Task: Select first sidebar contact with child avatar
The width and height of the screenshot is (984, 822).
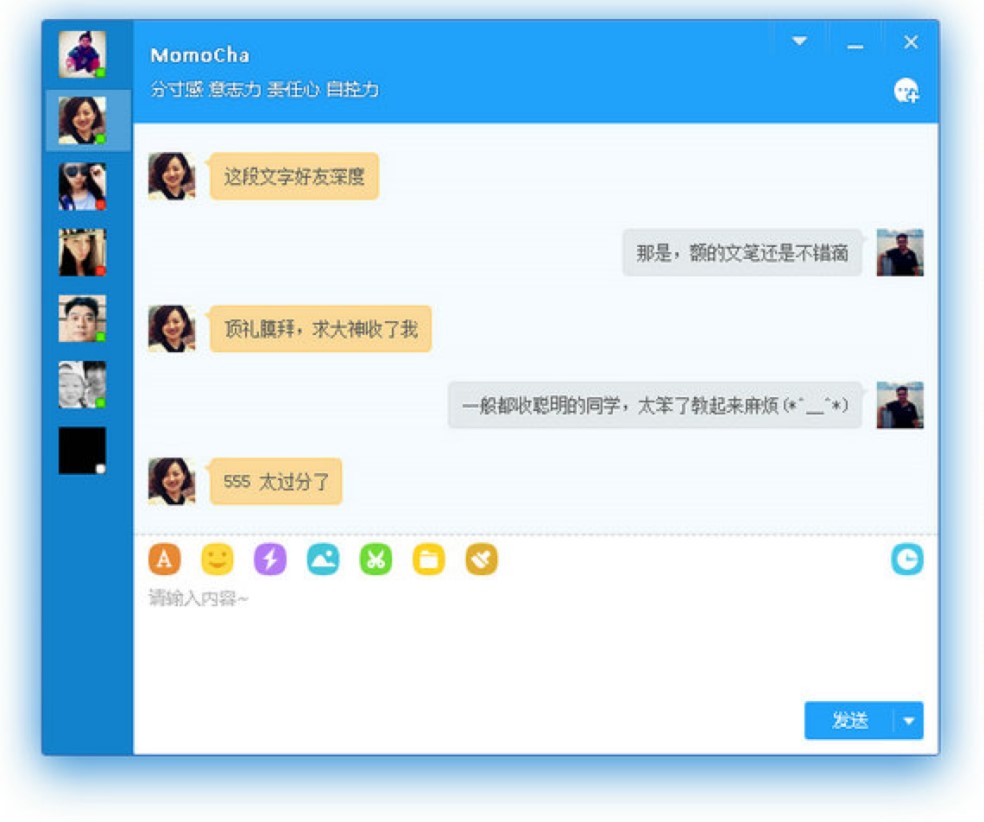Action: (x=82, y=54)
